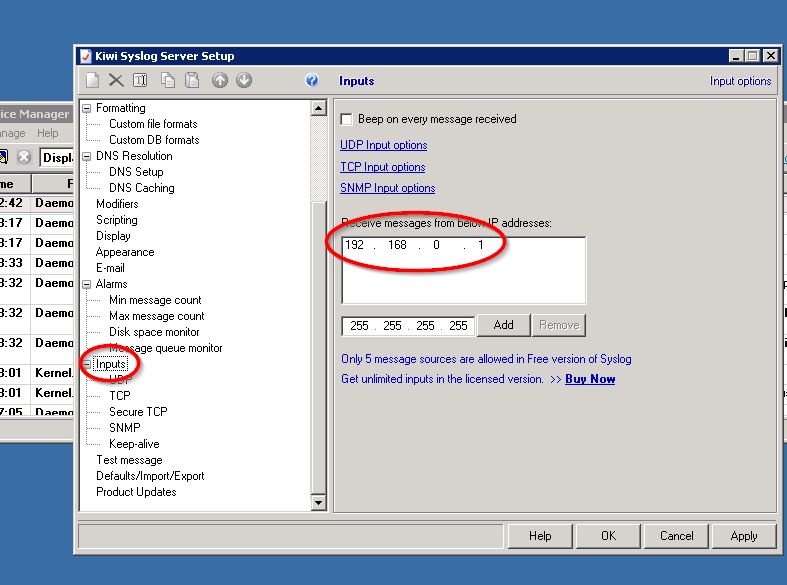
Task: Select the Alarms tree label
Action: [111, 284]
